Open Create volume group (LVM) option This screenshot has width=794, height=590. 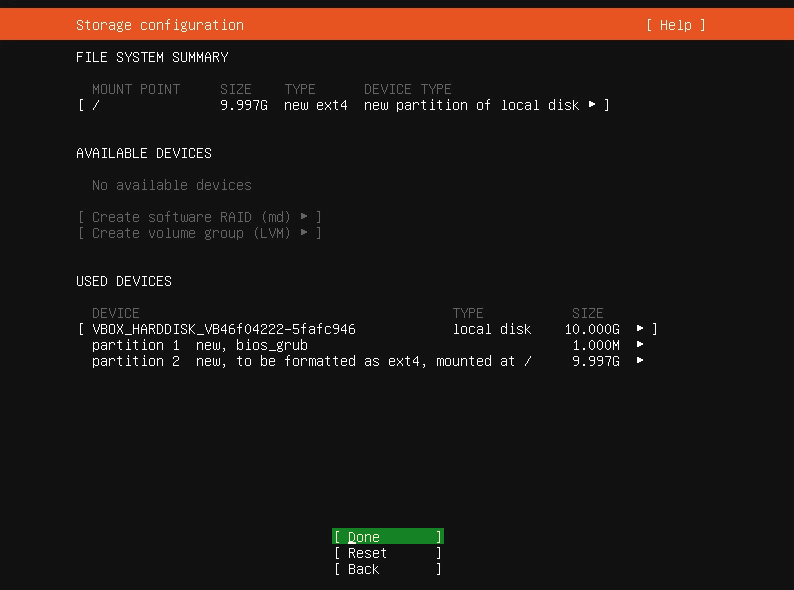tap(200, 233)
